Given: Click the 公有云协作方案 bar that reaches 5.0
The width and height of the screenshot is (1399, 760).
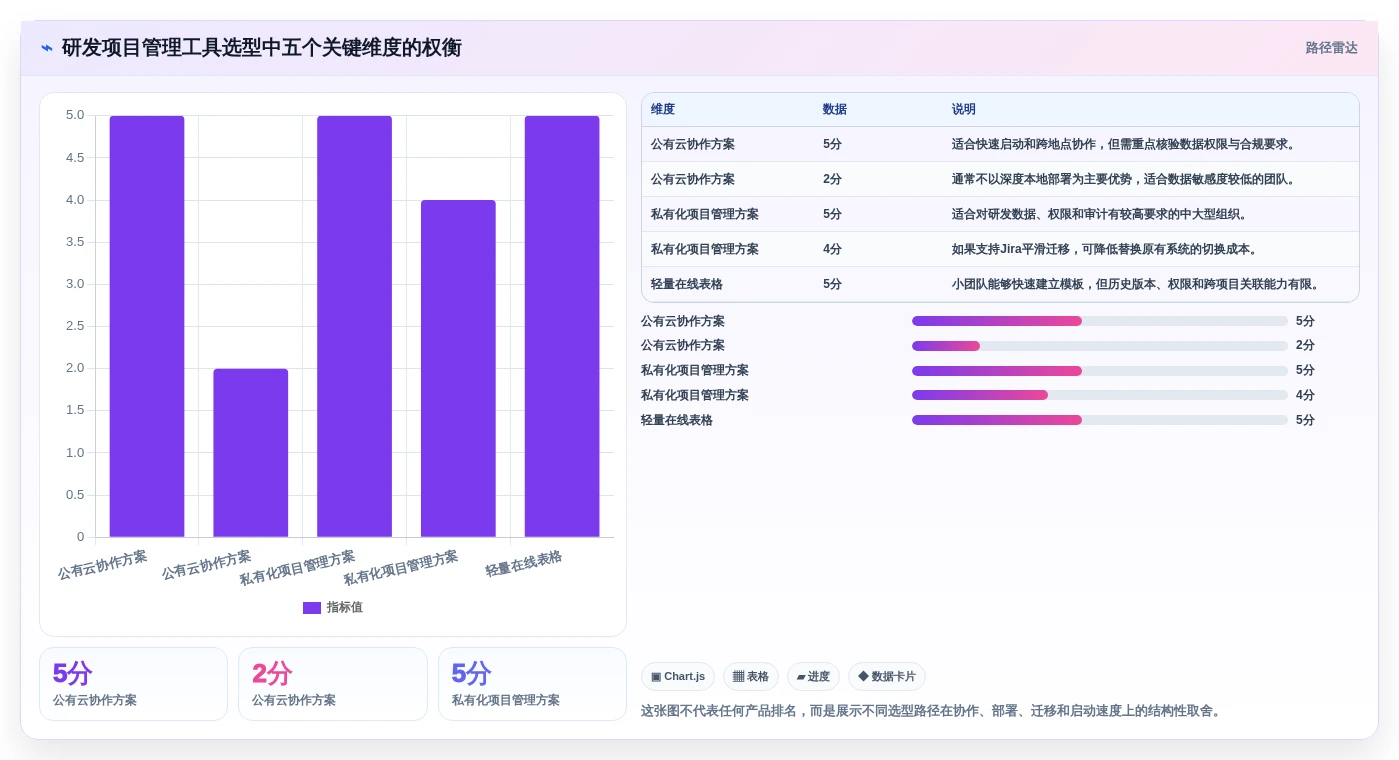Looking at the screenshot, I should (x=147, y=326).
